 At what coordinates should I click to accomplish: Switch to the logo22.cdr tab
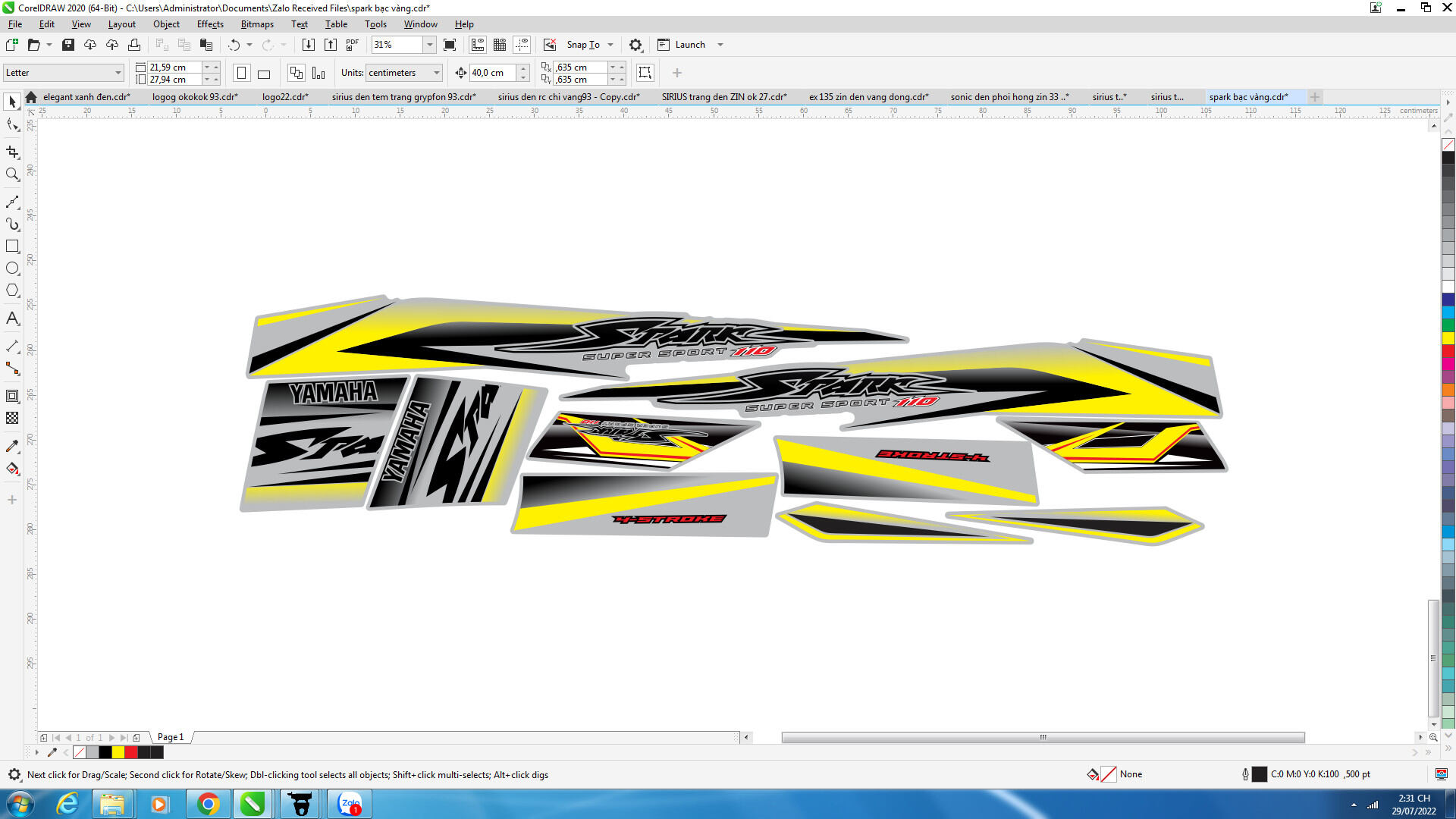285,97
